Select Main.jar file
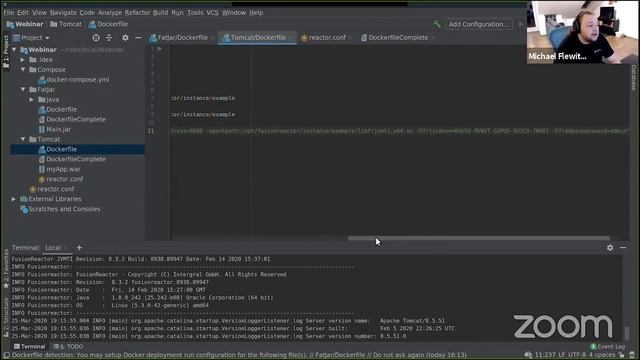 (55, 129)
